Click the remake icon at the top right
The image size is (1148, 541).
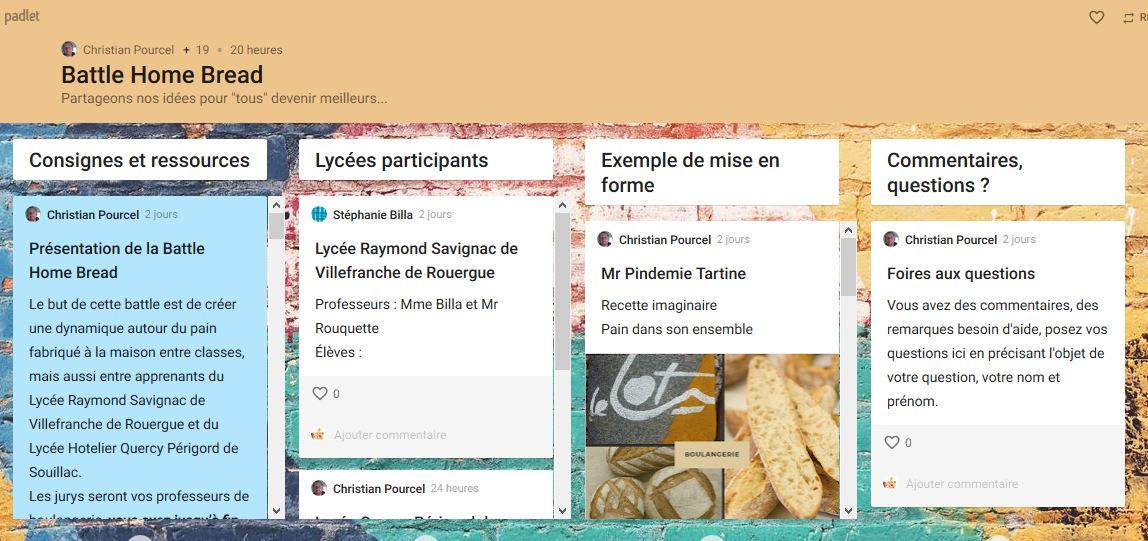1128,18
